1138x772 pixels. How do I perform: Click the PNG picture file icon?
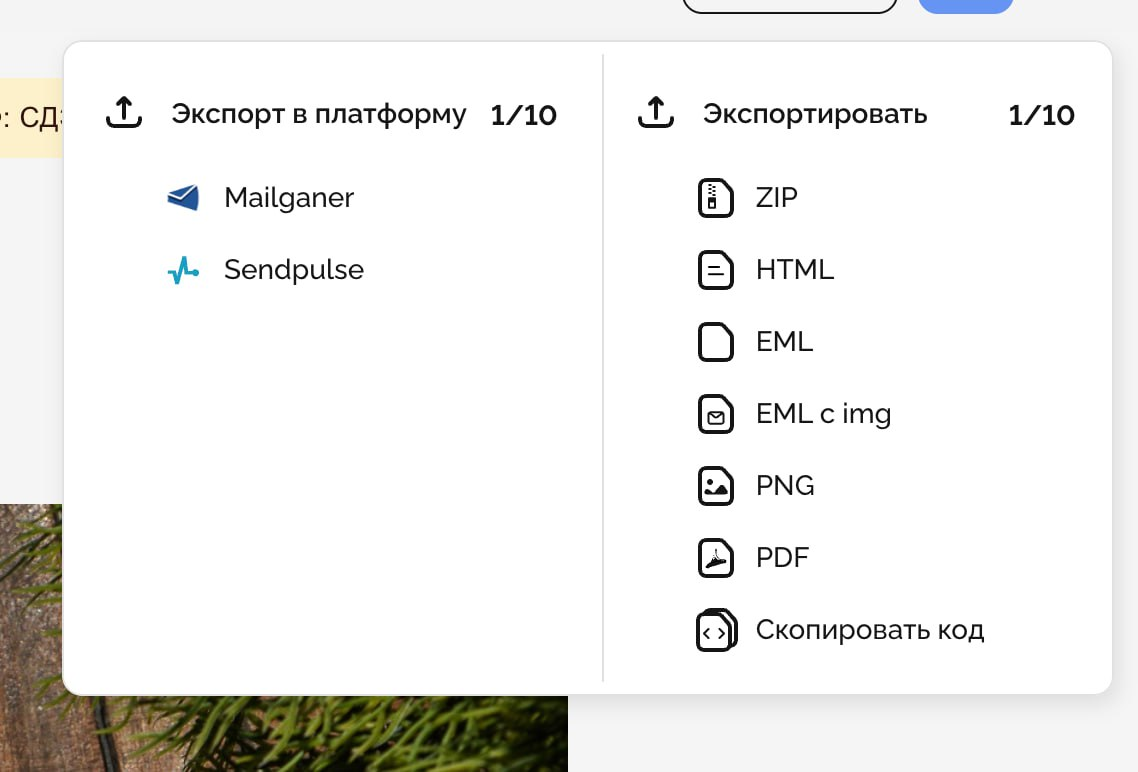point(715,486)
